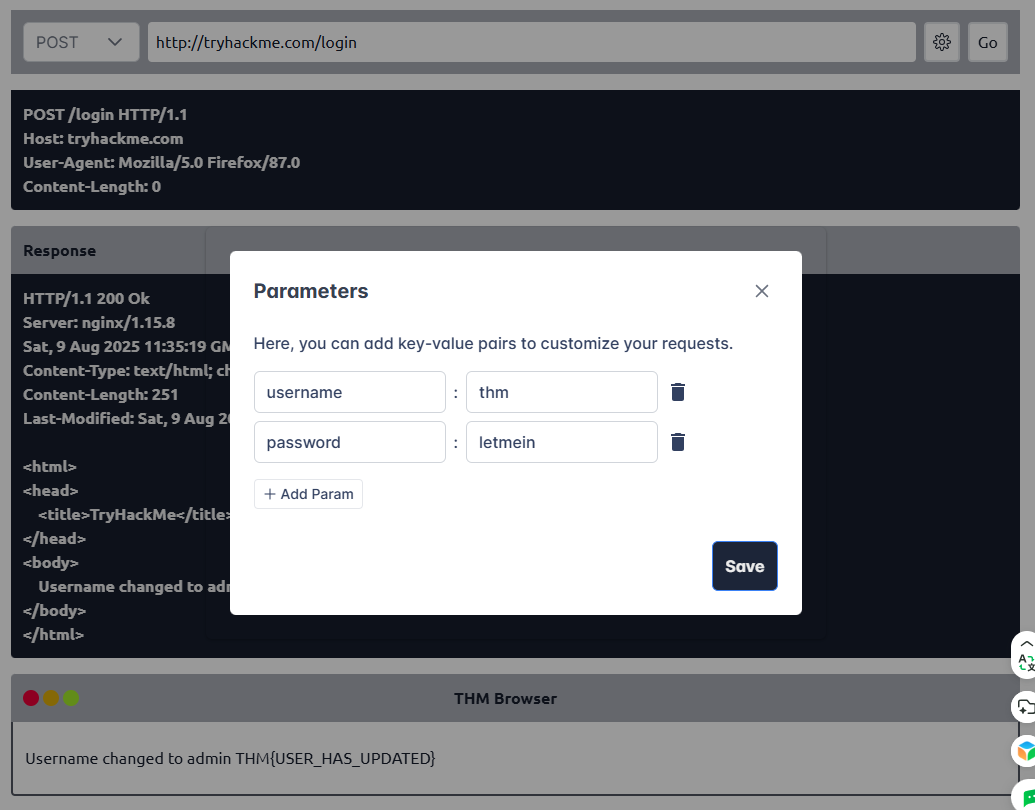This screenshot has width=1035, height=810.
Task: Delete the password parameter row
Action: tap(678, 442)
